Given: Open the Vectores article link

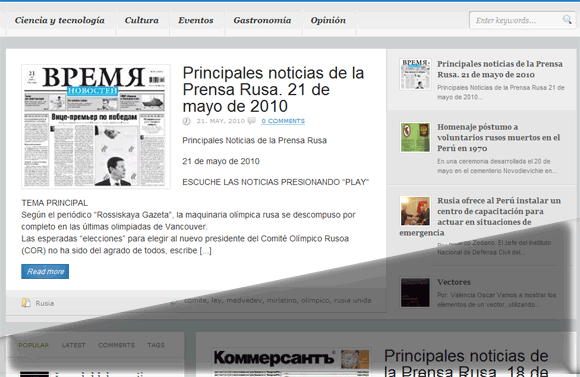Looking at the screenshot, I should point(454,282).
